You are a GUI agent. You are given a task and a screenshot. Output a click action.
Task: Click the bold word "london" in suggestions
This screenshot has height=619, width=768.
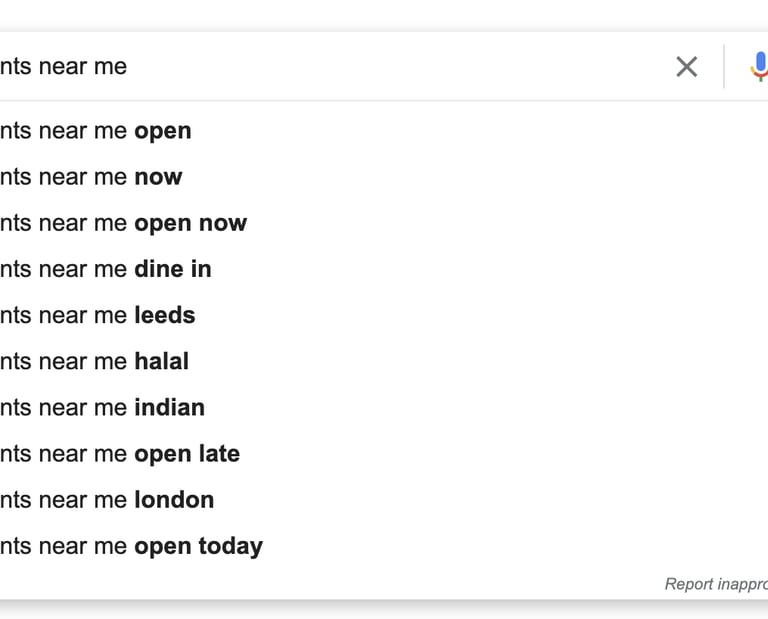(174, 499)
